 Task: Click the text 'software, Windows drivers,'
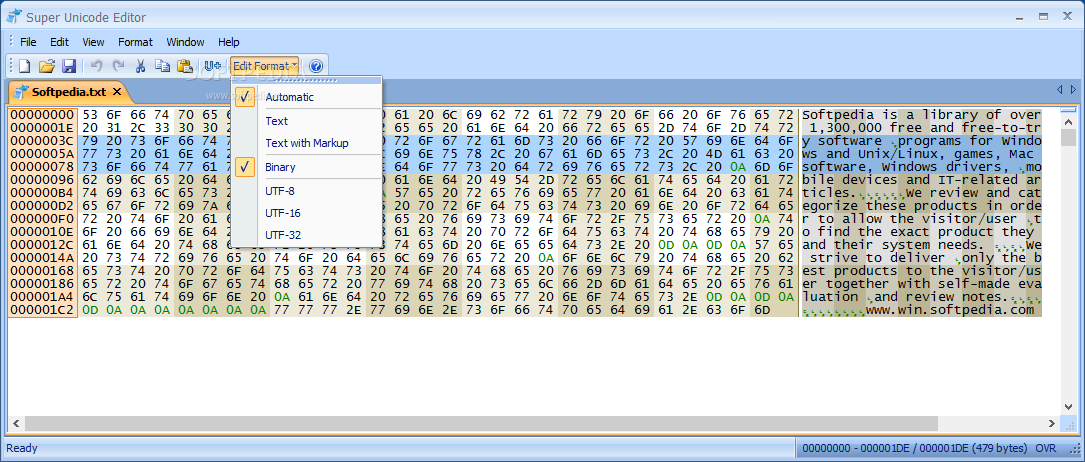click(904, 167)
